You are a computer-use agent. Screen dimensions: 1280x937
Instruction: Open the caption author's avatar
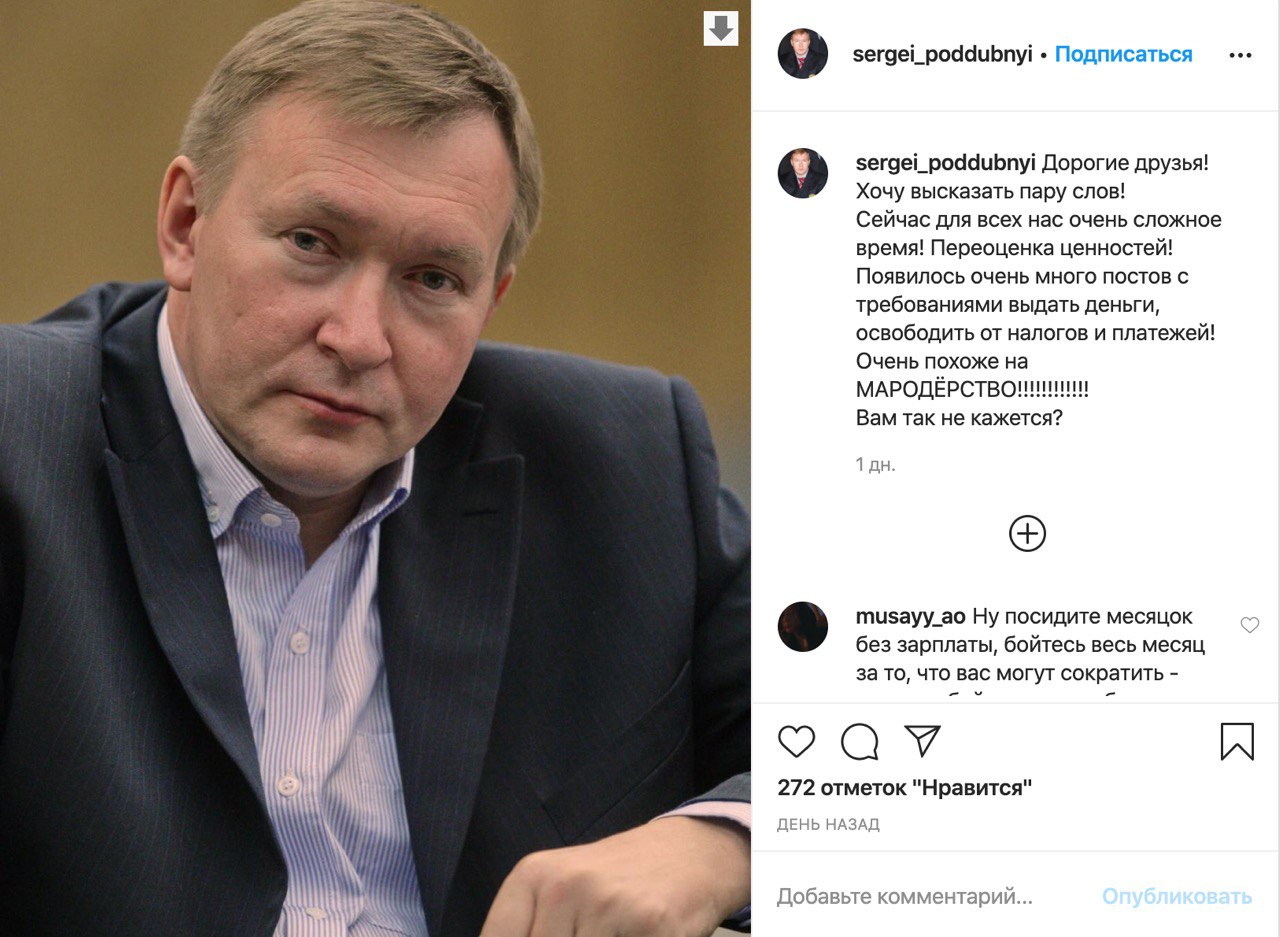[803, 173]
